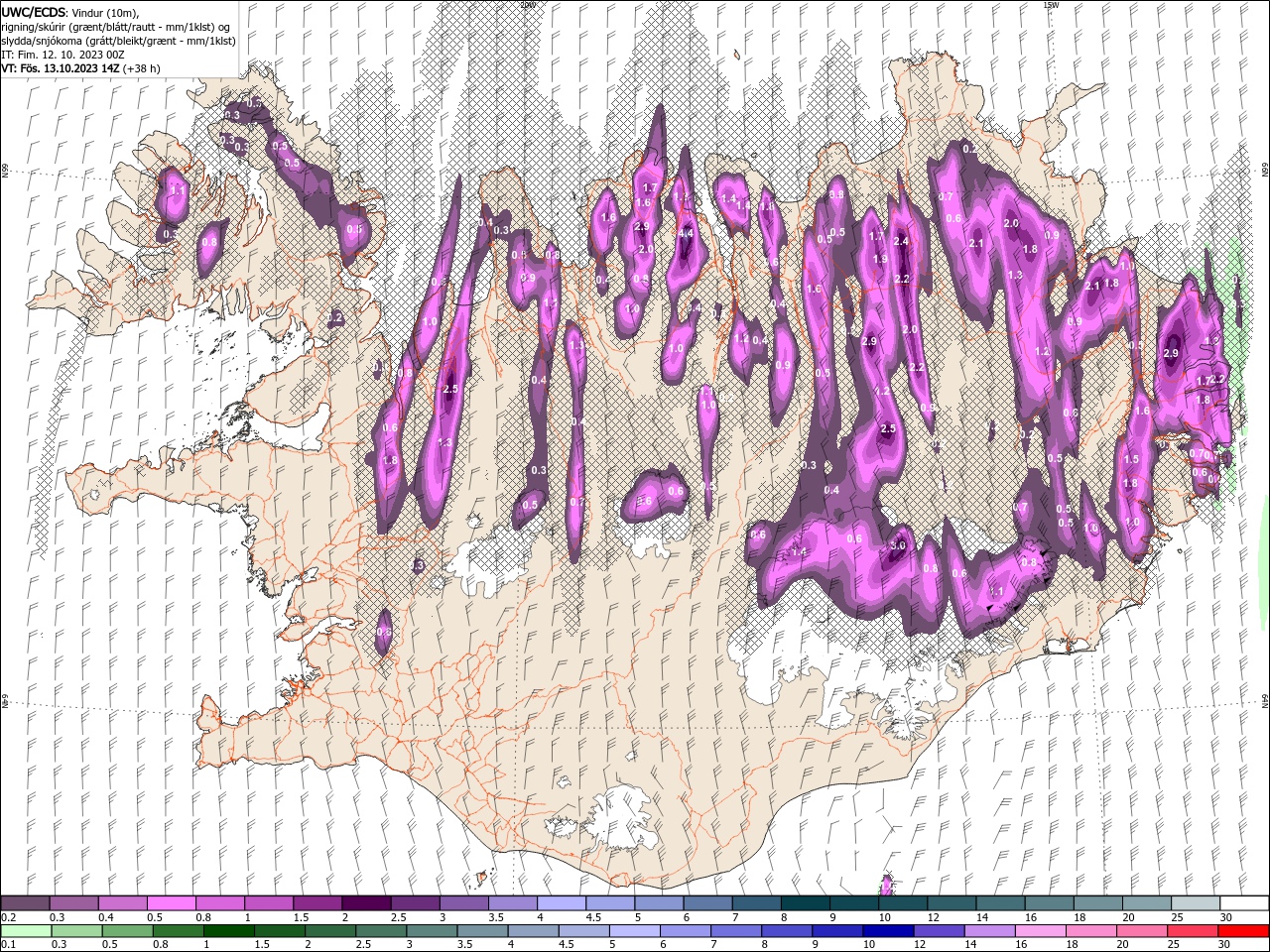This screenshot has width=1270, height=952.
Task: Select rain legend swatch between 7 and 8
Action: [735, 931]
